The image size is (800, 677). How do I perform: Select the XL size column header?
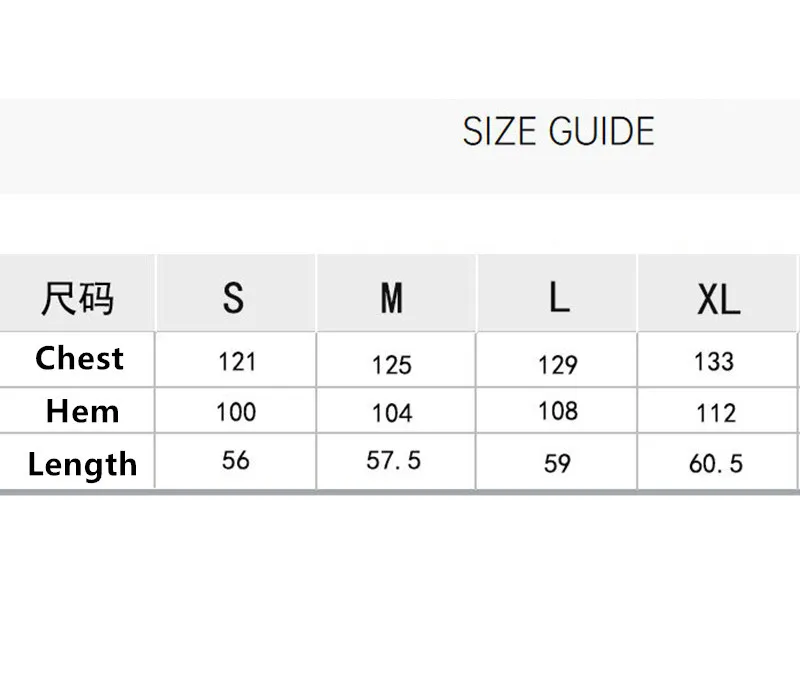(x=717, y=298)
